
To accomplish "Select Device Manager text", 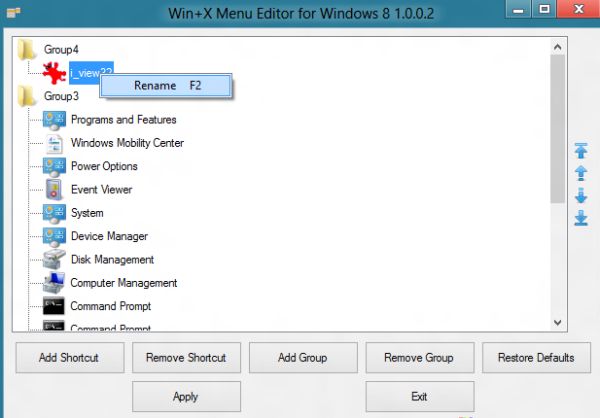I will click(109, 237).
